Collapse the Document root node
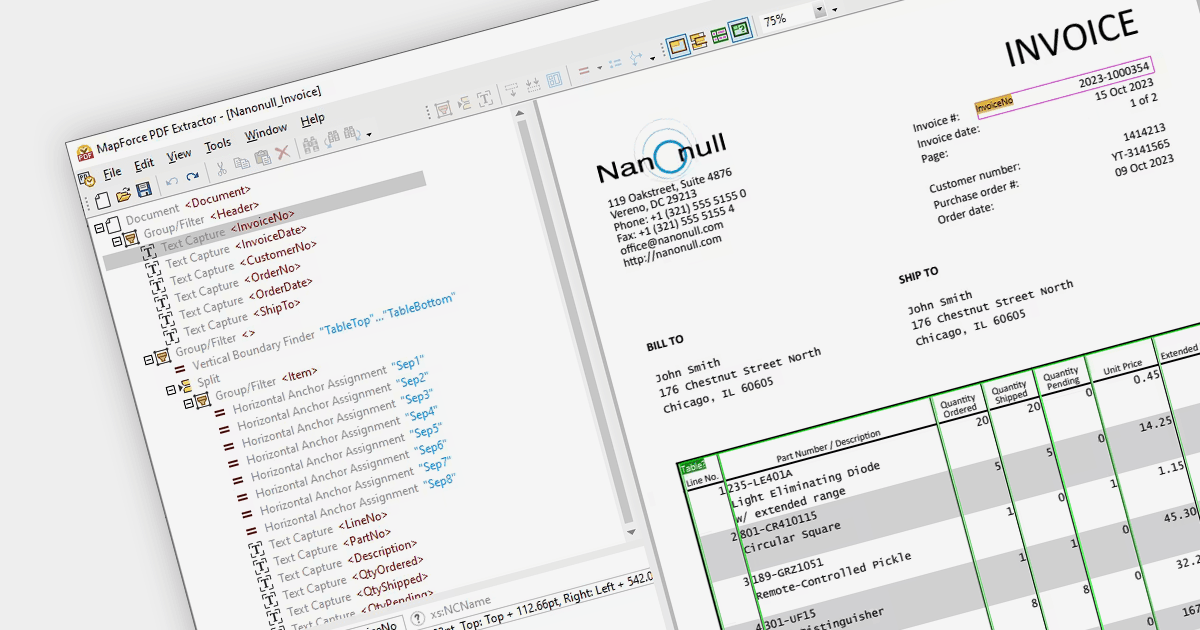The width and height of the screenshot is (1200, 630). point(99,228)
